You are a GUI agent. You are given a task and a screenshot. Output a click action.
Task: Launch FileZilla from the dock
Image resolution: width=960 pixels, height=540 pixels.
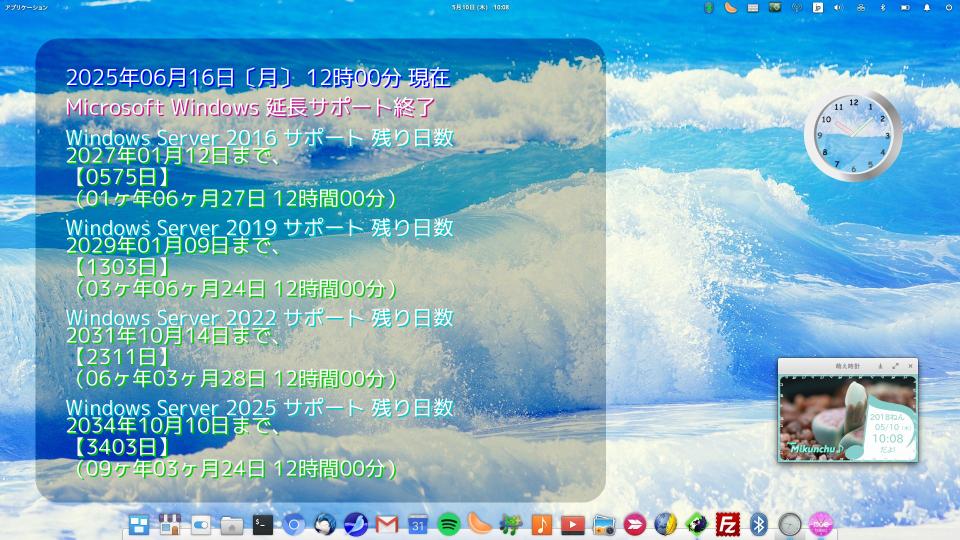tap(727, 524)
